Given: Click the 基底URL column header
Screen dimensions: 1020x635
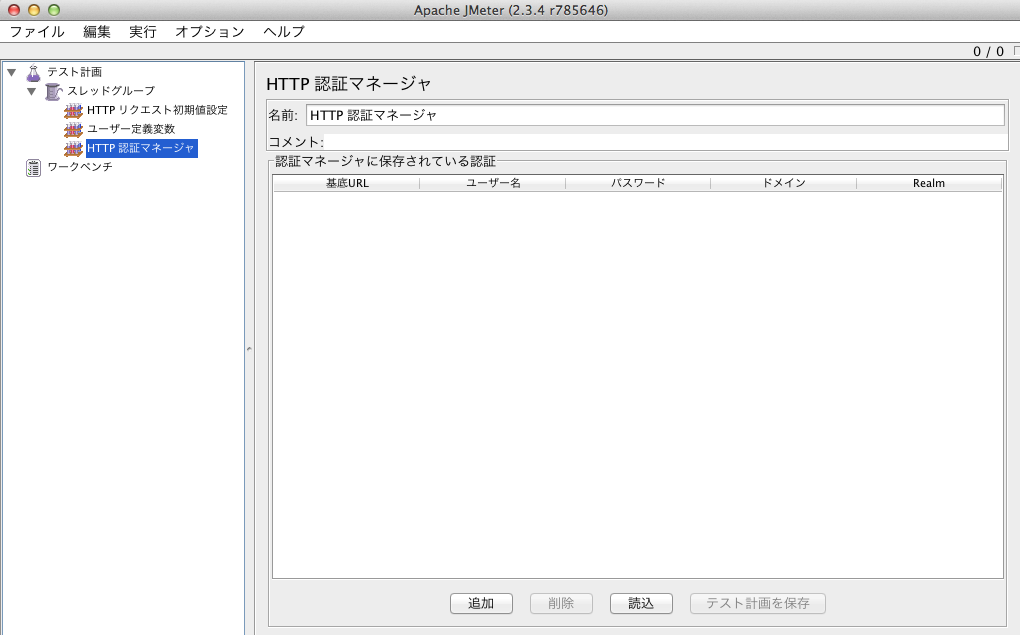Looking at the screenshot, I should 346,183.
